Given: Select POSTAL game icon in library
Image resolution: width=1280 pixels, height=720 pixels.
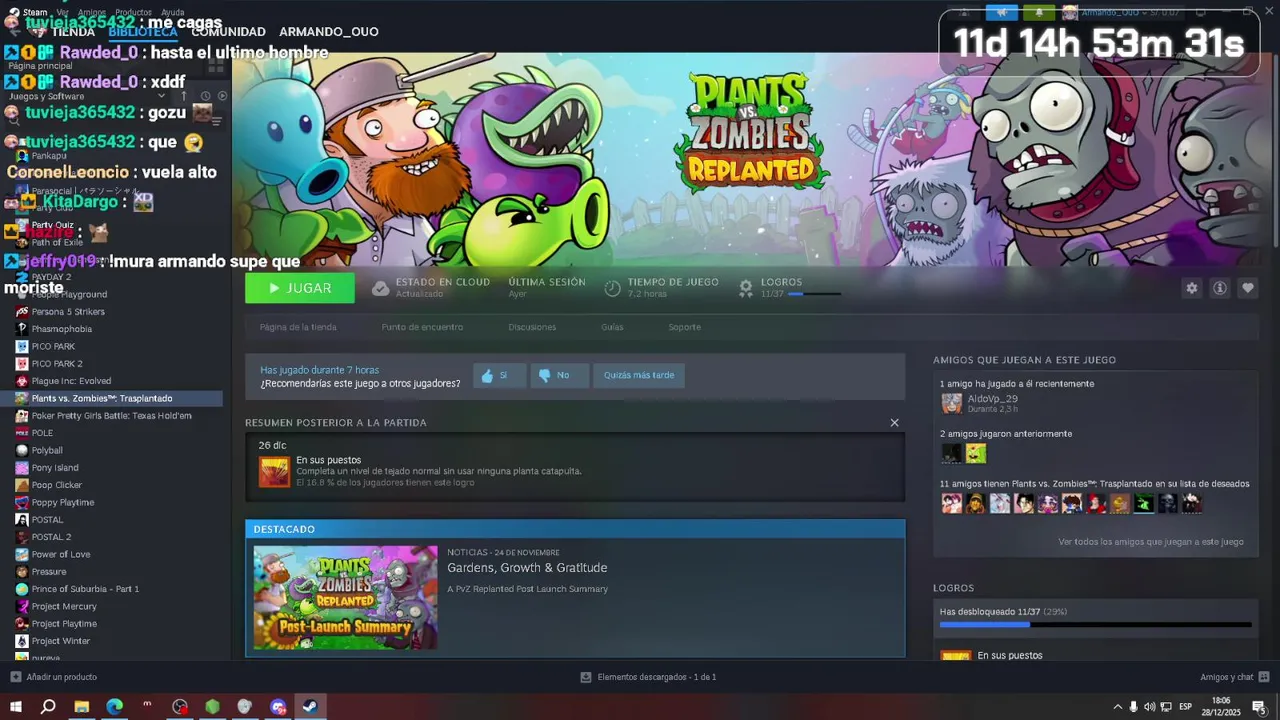Looking at the screenshot, I should click(x=22, y=520).
